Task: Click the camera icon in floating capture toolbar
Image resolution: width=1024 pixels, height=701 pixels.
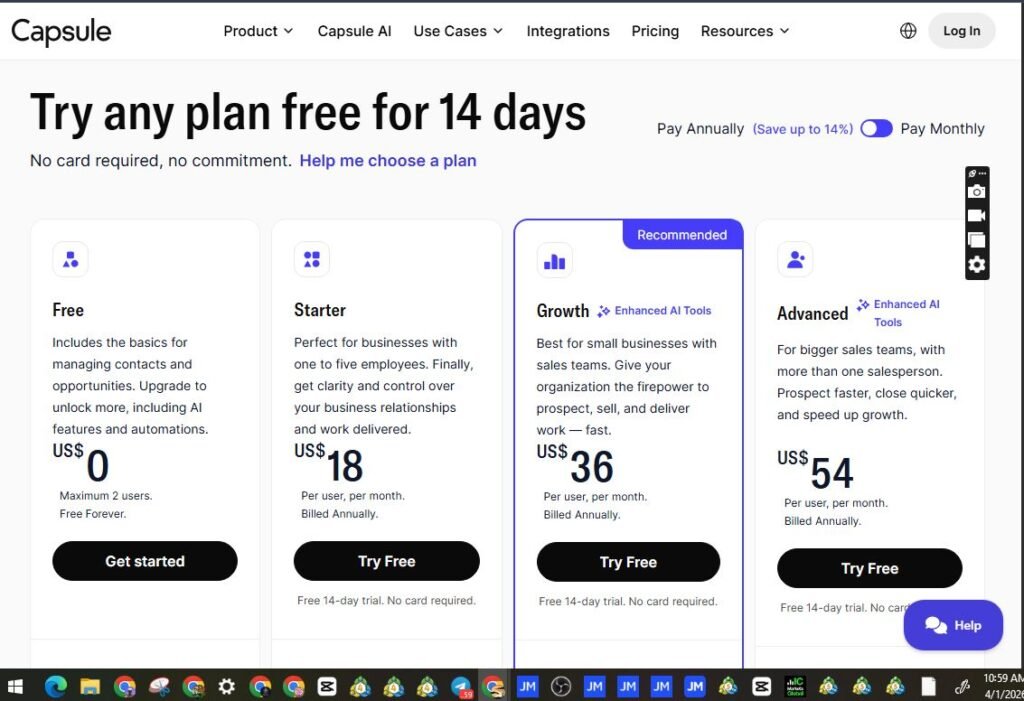Action: 976,191
